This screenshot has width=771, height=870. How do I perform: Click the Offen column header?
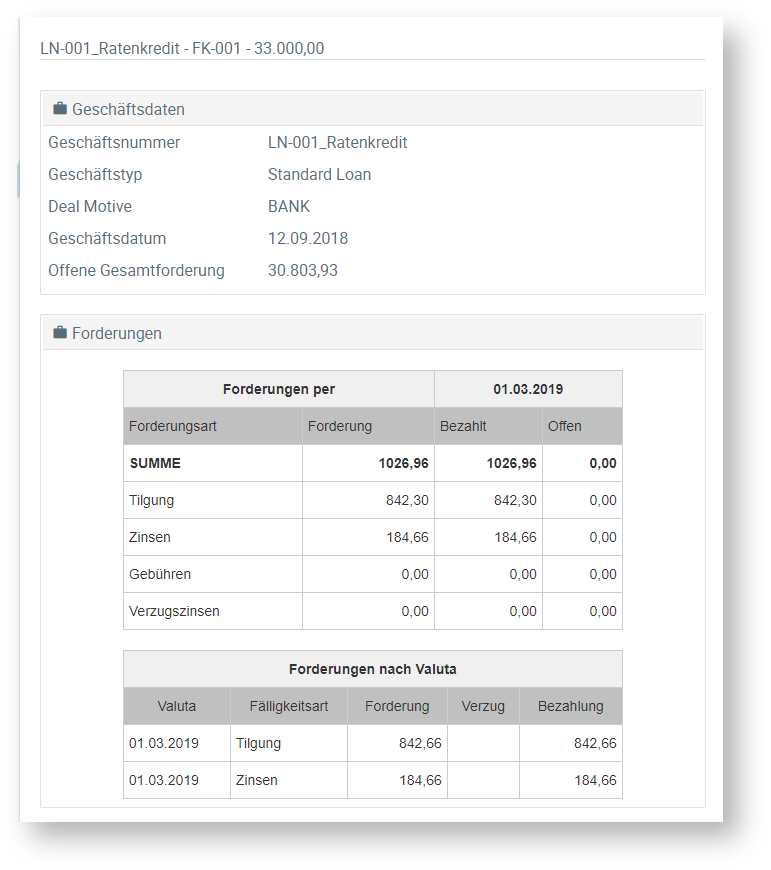(x=564, y=426)
